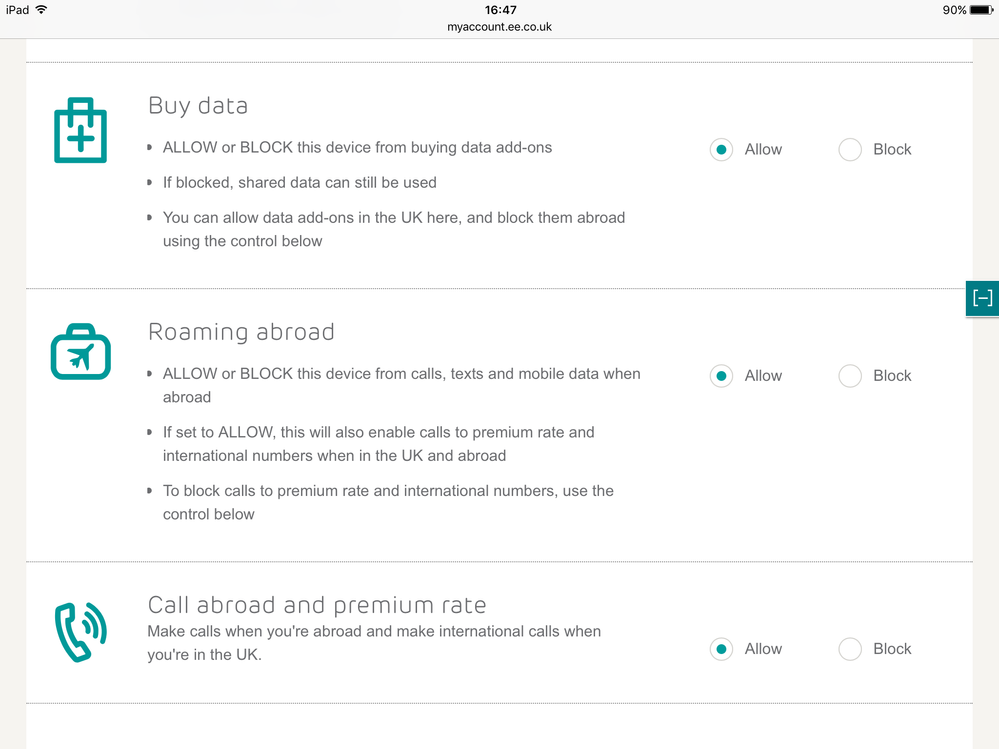The width and height of the screenshot is (999, 749).
Task: Select Block for Roaming abroad
Action: click(850, 376)
